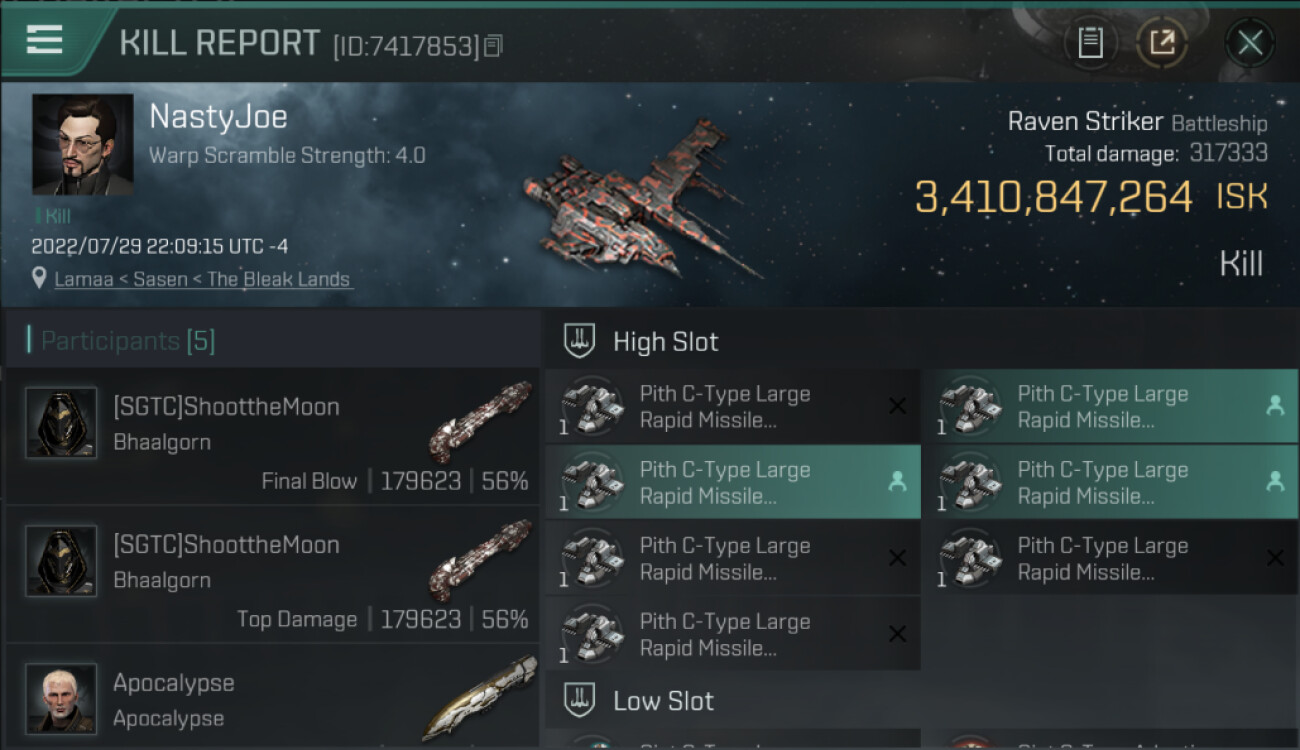Click the location pin icon
1300x750 pixels.
click(x=39, y=278)
